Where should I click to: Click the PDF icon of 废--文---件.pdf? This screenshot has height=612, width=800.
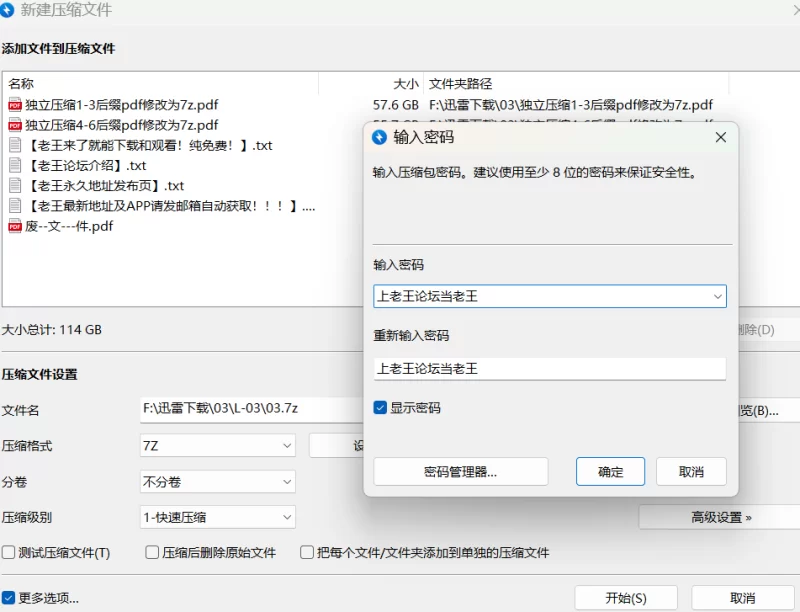(15, 226)
